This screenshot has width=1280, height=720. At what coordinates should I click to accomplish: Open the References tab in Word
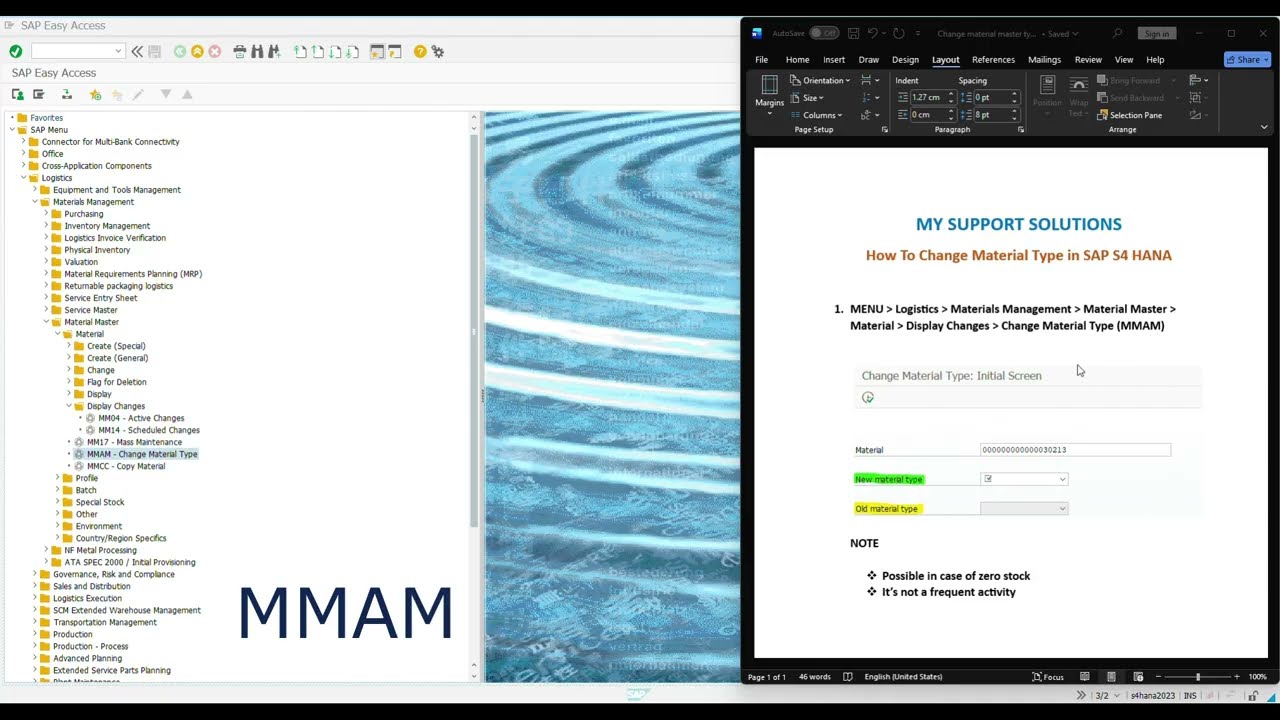[993, 60]
